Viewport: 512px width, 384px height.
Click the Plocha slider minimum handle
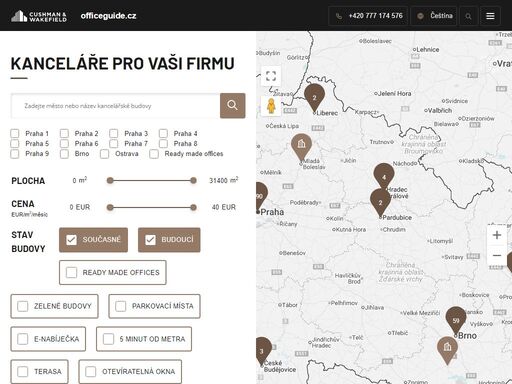tap(110, 181)
